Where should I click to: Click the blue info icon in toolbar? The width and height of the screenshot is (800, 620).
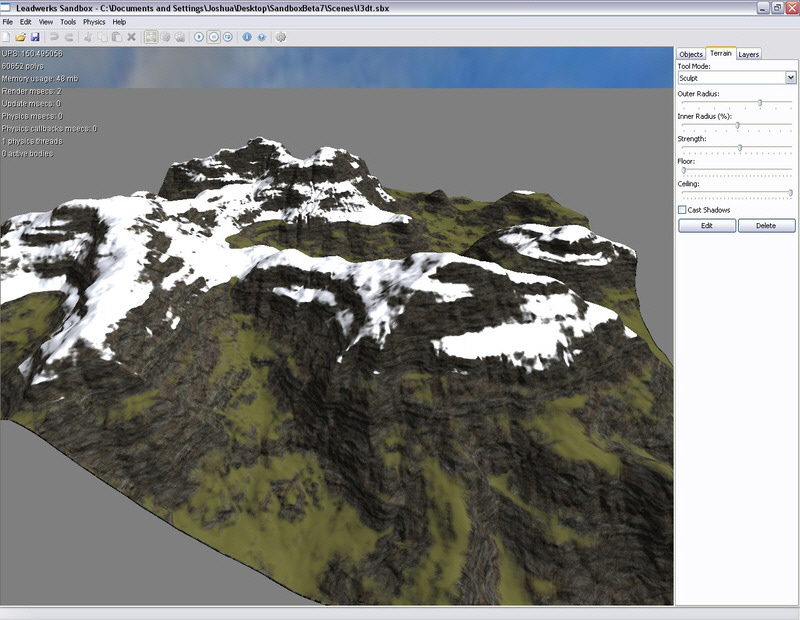247,37
